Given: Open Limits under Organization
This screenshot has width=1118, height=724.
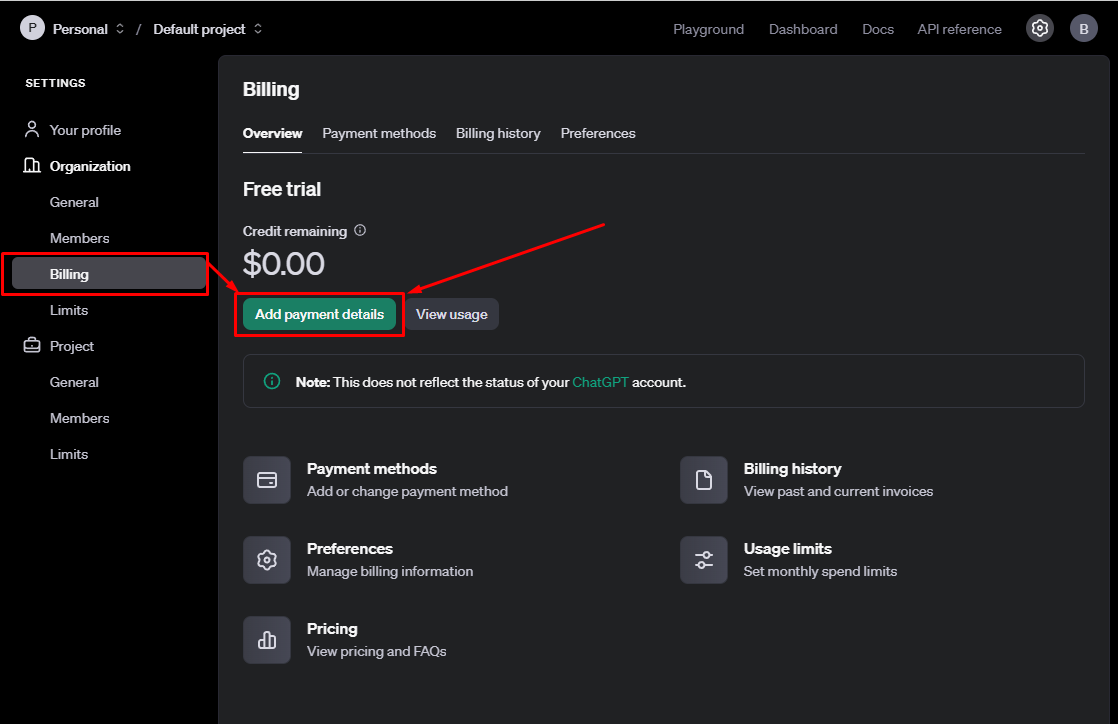Looking at the screenshot, I should (x=68, y=310).
